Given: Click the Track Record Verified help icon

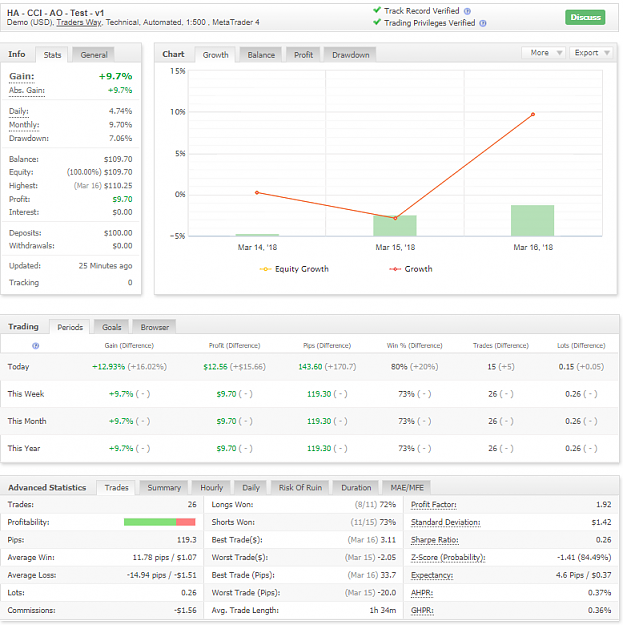Looking at the screenshot, I should [467, 11].
